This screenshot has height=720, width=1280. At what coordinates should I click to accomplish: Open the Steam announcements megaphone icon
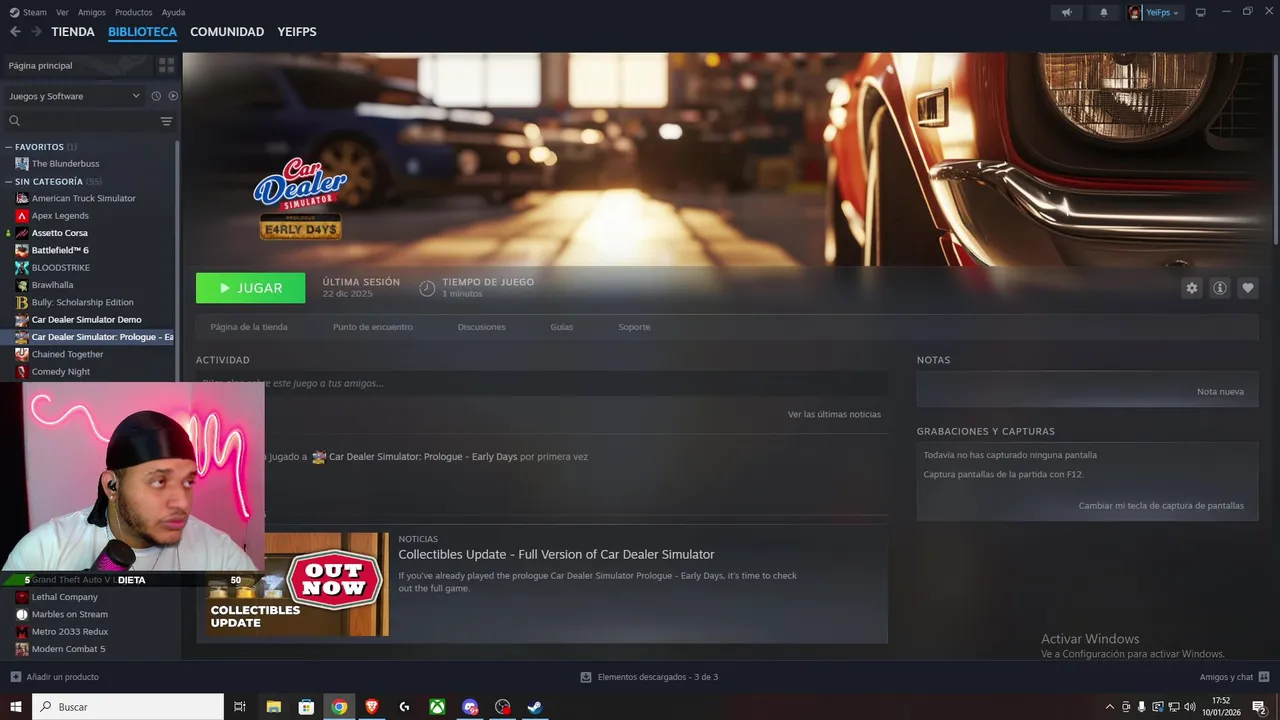point(1066,12)
